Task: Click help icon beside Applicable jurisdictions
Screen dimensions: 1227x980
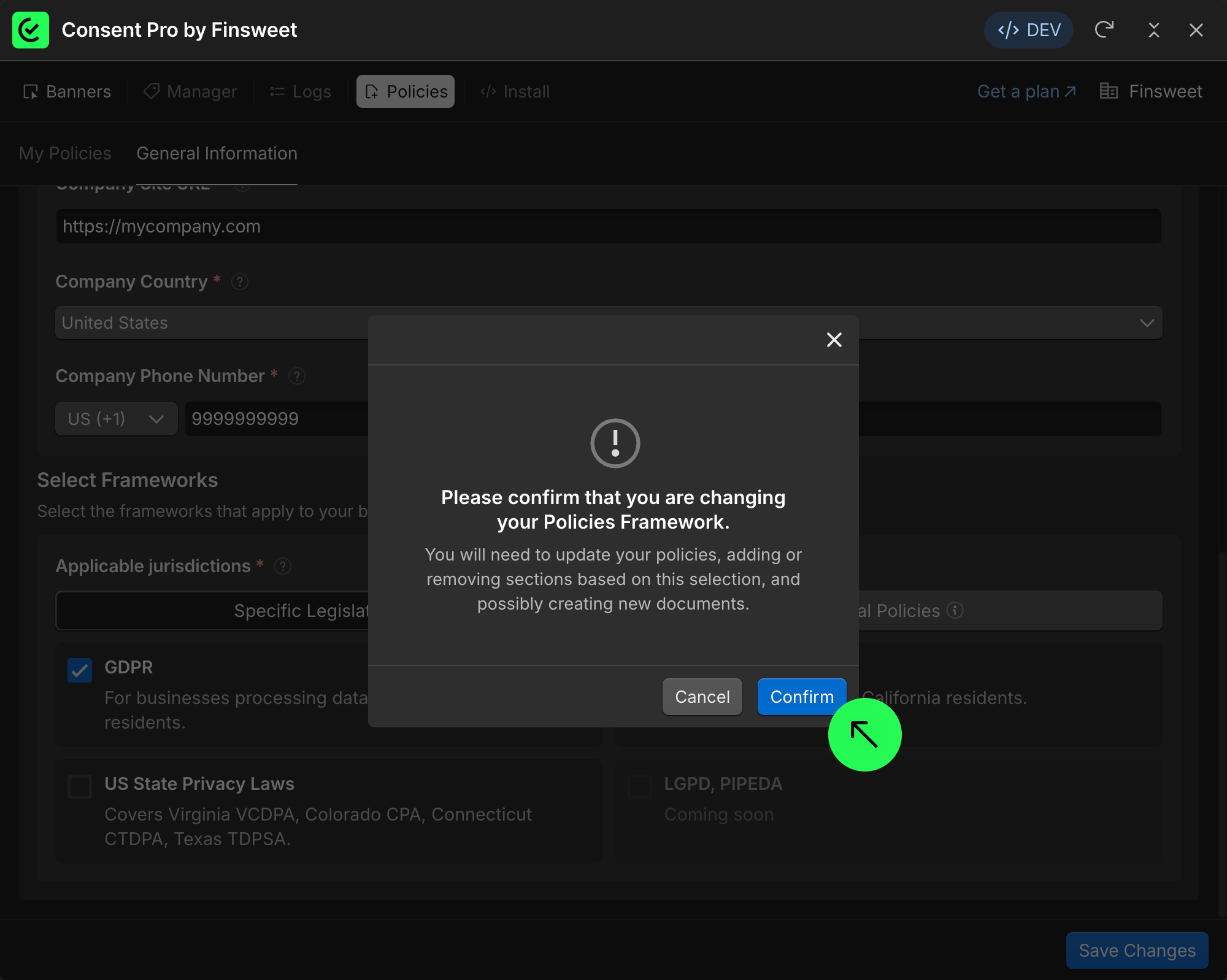Action: [283, 566]
